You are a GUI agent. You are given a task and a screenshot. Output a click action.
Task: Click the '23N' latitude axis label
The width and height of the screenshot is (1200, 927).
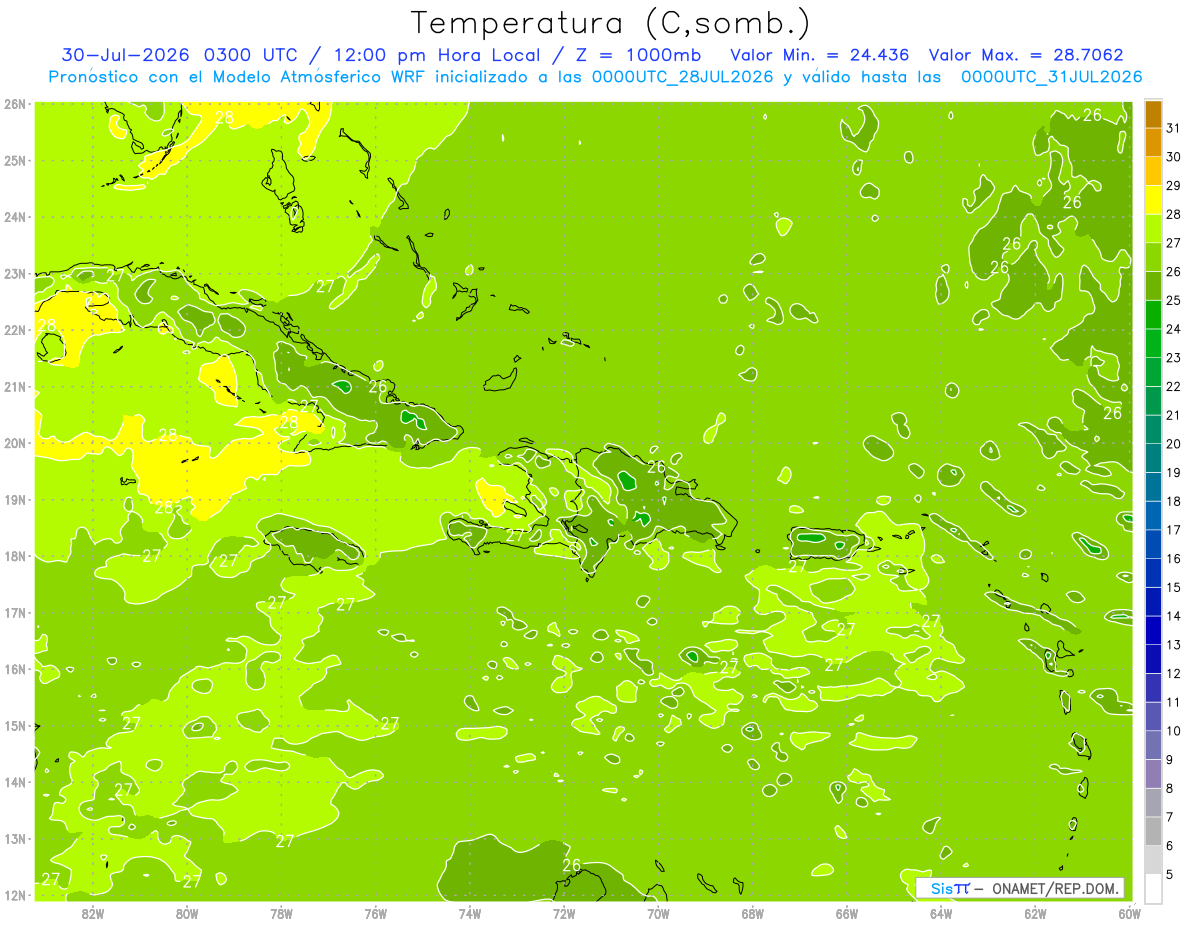(x=14, y=273)
